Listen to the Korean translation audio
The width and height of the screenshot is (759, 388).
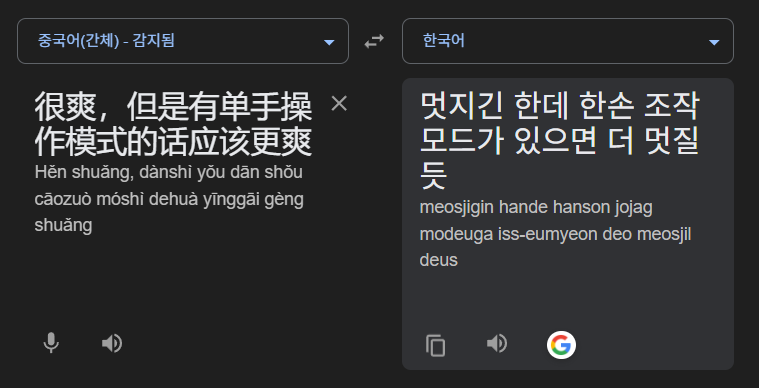coord(497,344)
